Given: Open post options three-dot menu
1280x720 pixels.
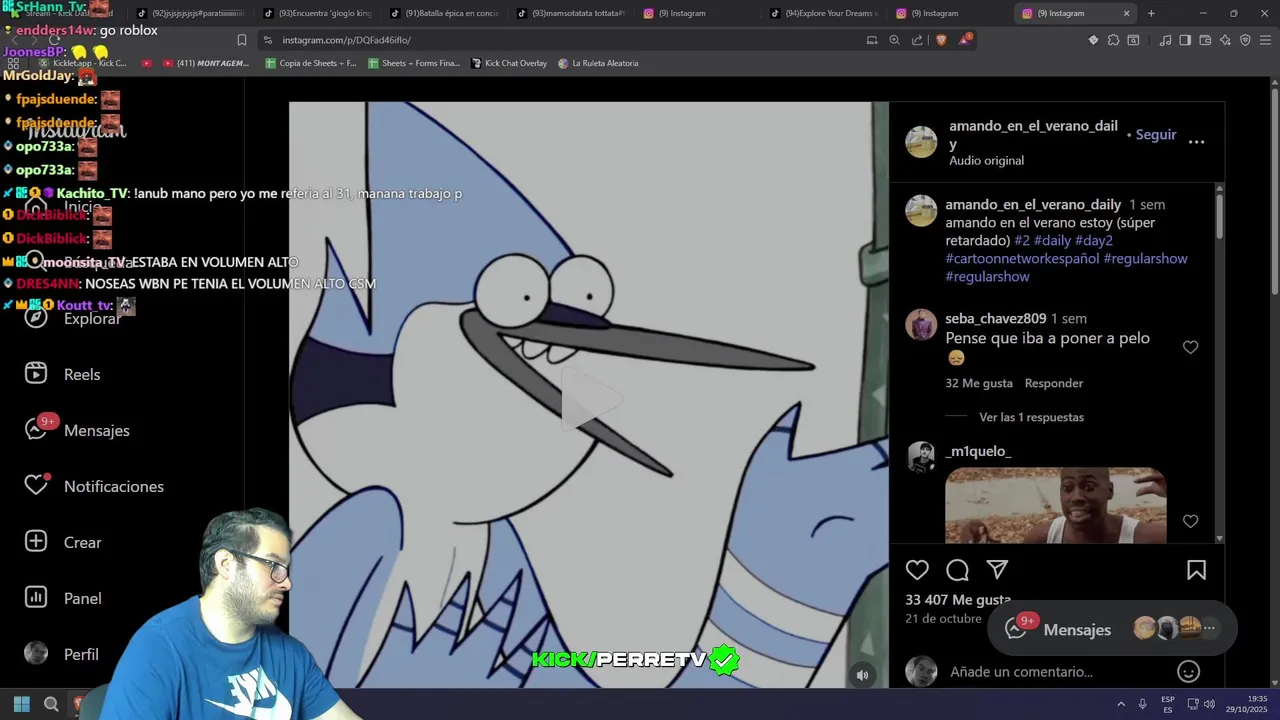Looking at the screenshot, I should pyautogui.click(x=1196, y=142).
